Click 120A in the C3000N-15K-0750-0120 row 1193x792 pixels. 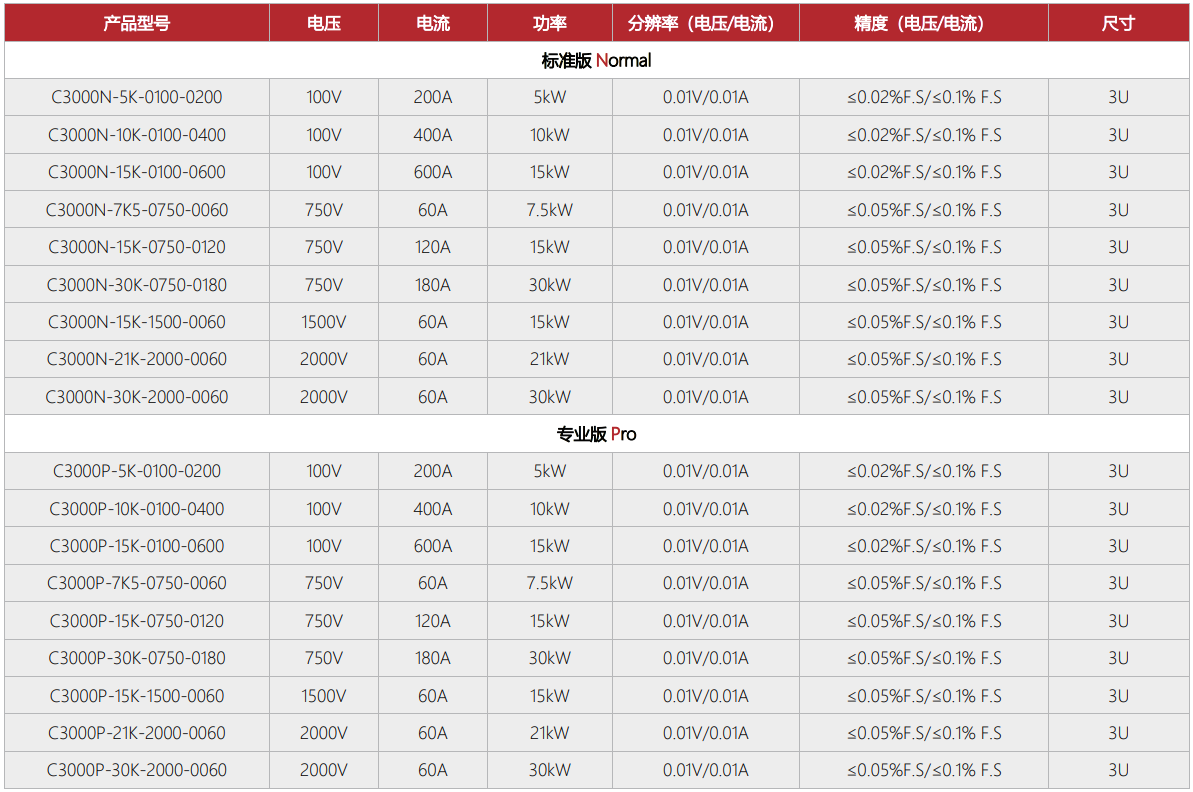(433, 247)
